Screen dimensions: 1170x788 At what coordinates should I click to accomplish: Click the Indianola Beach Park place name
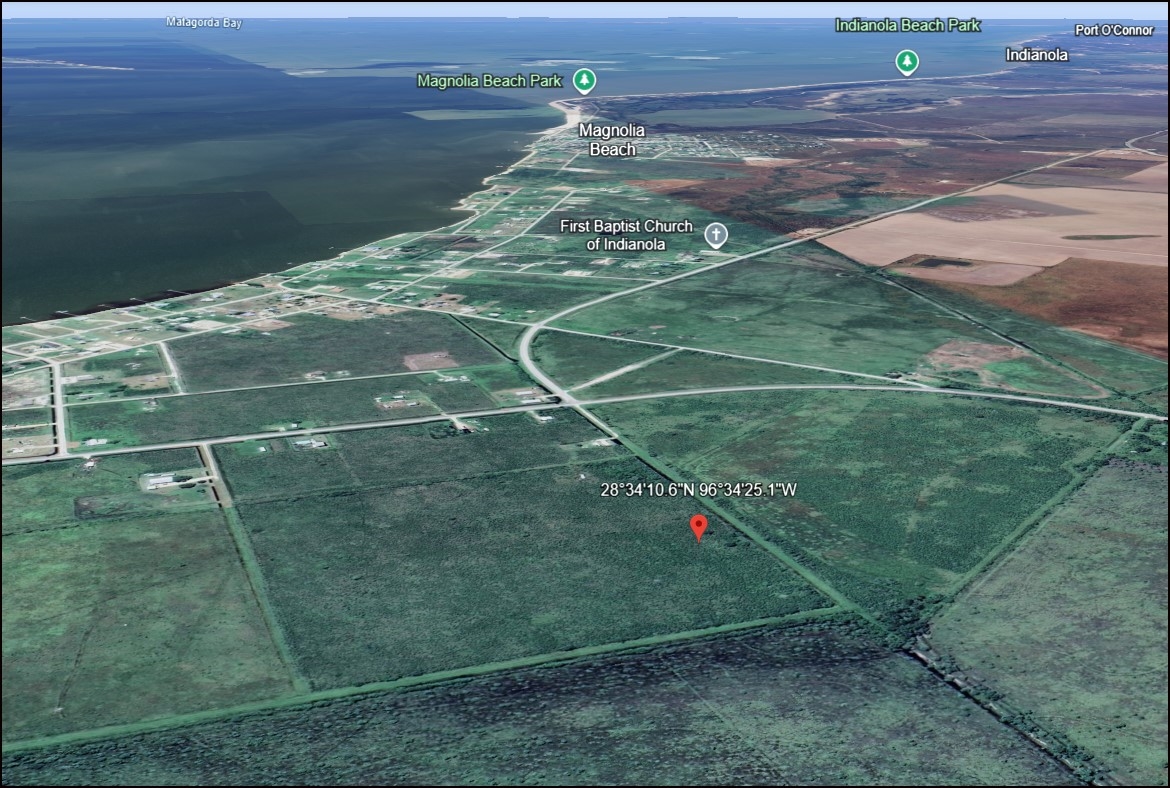pyautogui.click(x=908, y=25)
